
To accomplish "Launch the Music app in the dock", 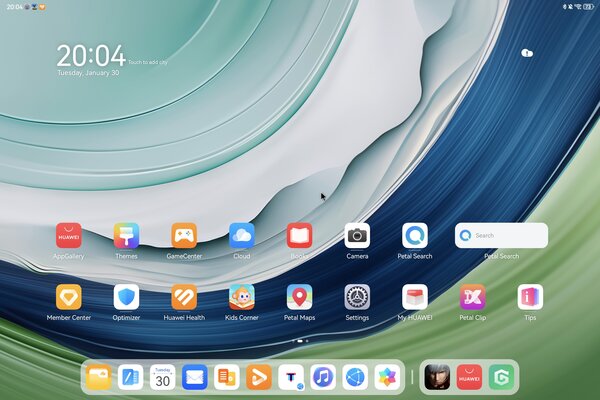I will (323, 377).
